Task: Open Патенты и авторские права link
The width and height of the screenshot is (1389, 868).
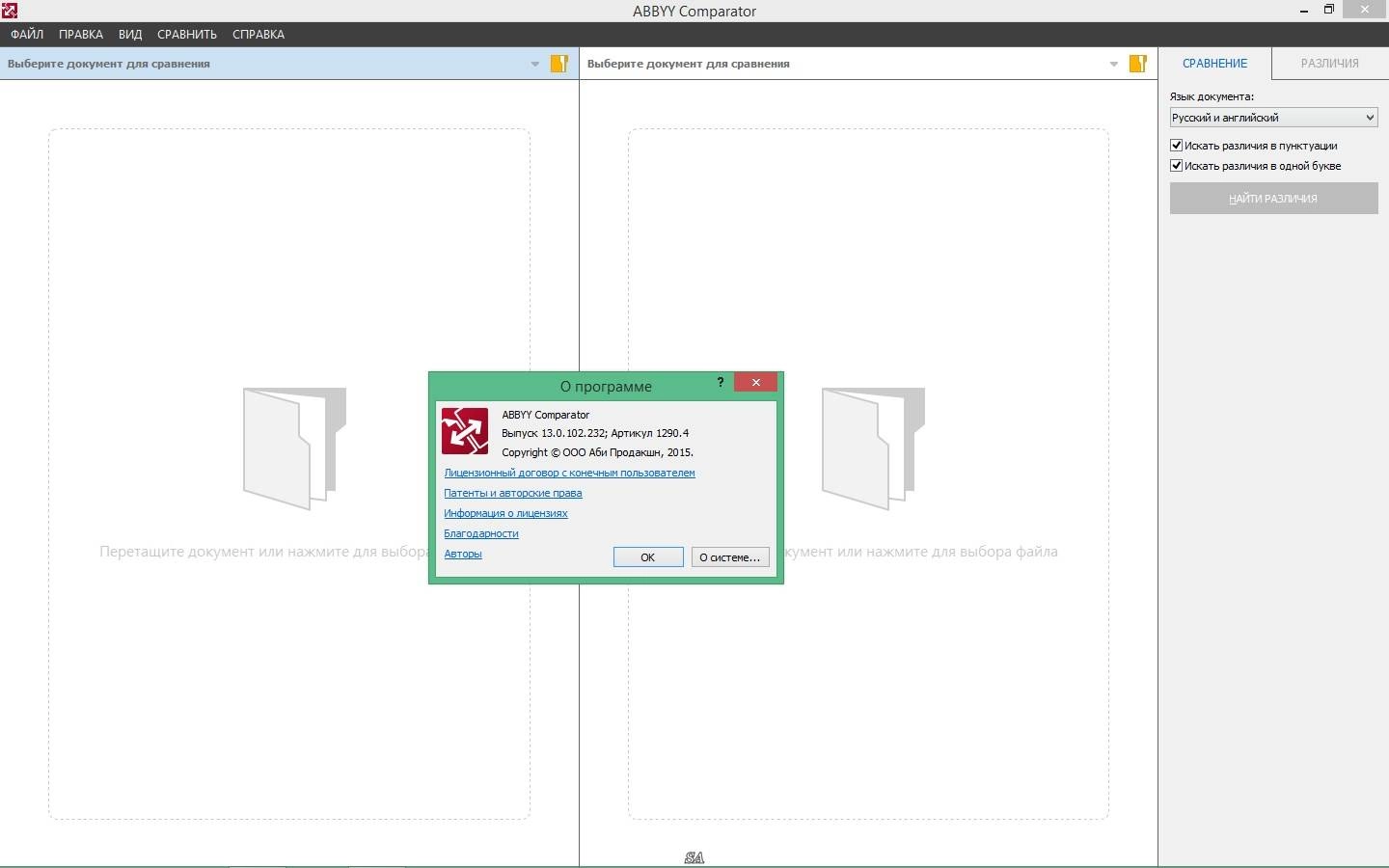Action: (513, 493)
